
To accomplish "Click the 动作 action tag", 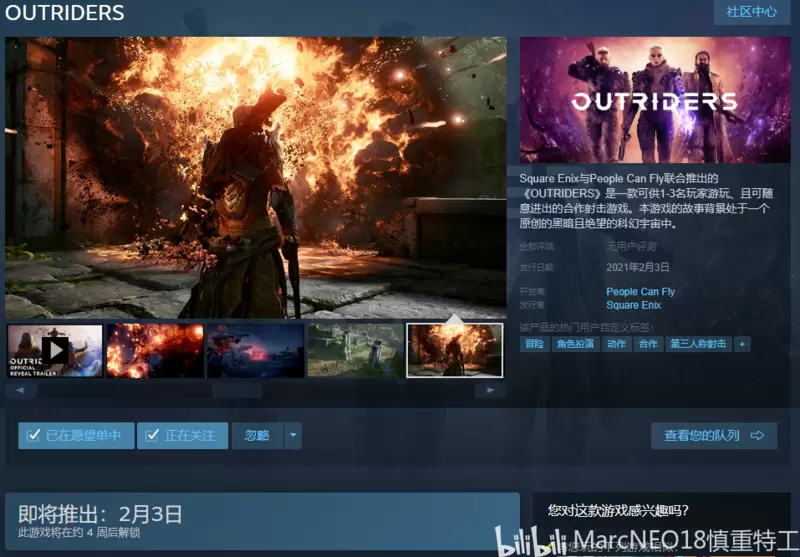I will [616, 344].
